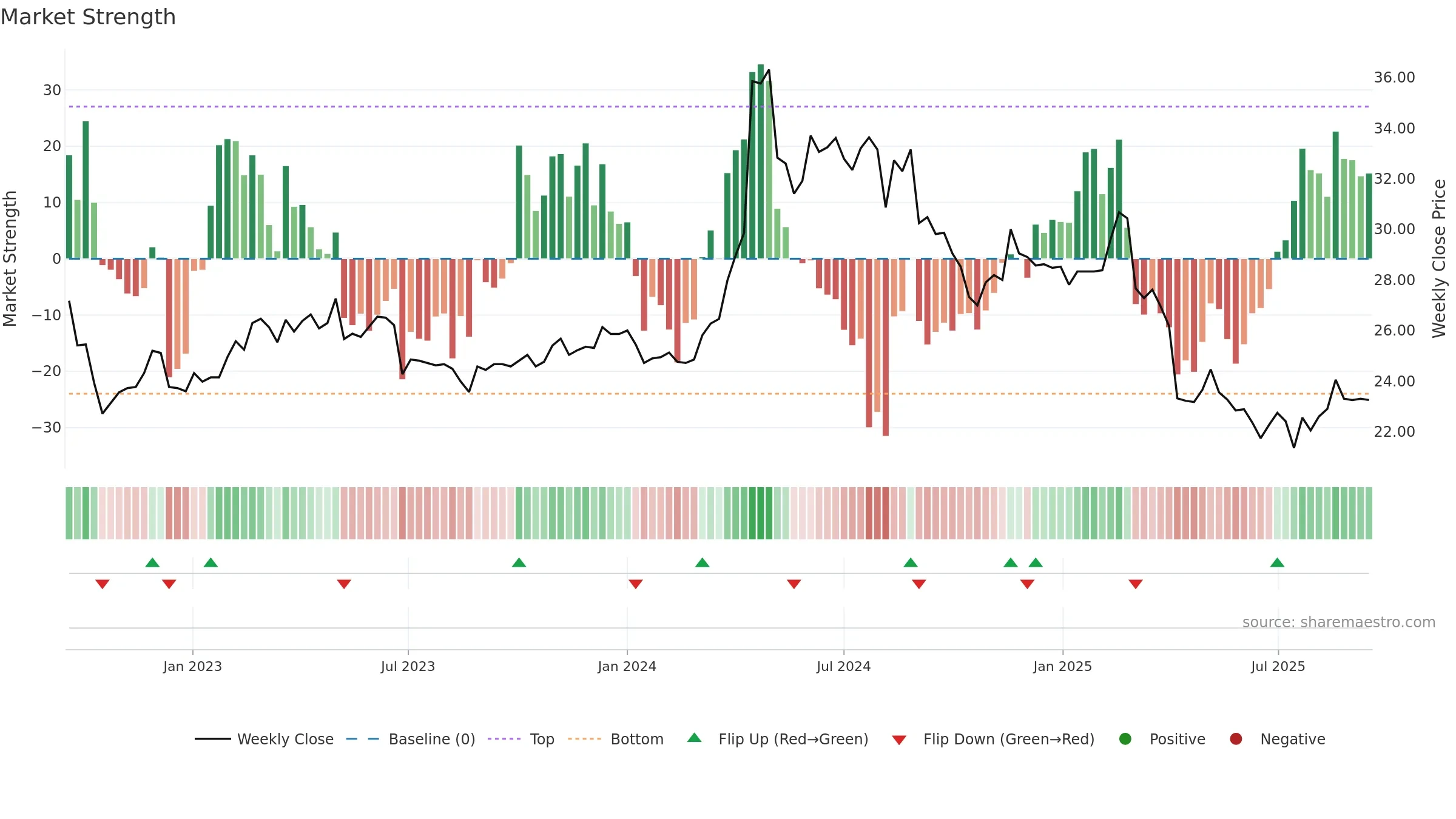
Task: Click the red down-triangle icon in legend
Action: click(900, 740)
